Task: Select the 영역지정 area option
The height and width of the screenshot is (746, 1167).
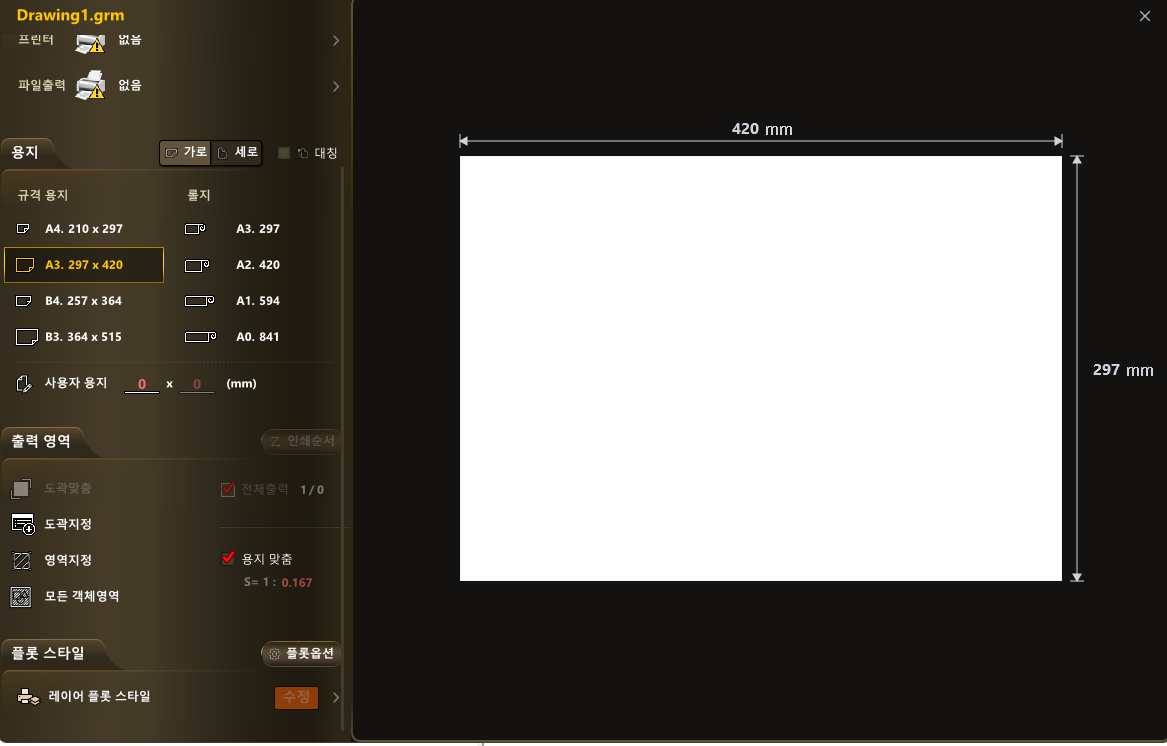Action: [68, 560]
